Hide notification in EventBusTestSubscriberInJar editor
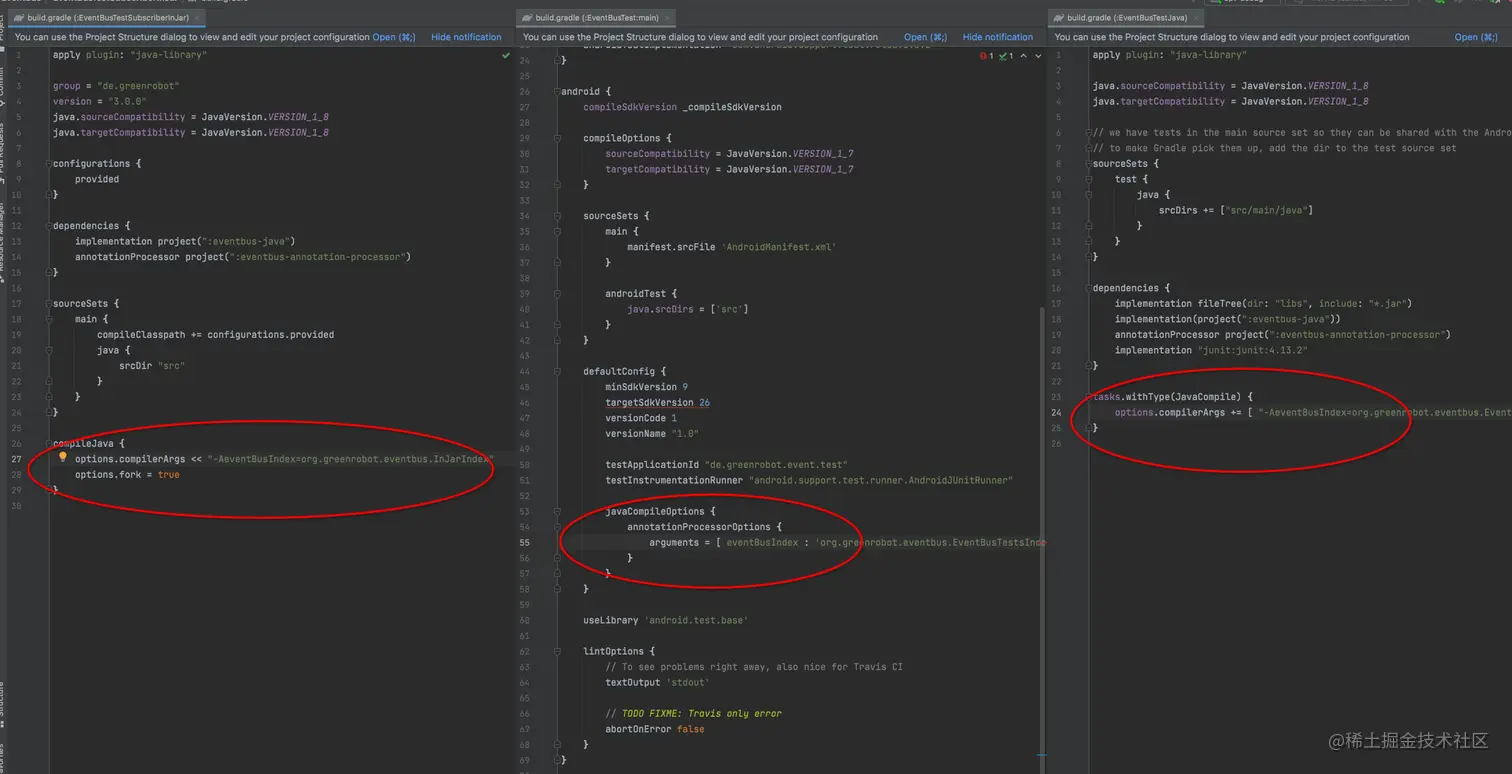Screen dimensions: 1512x774 coord(466,37)
